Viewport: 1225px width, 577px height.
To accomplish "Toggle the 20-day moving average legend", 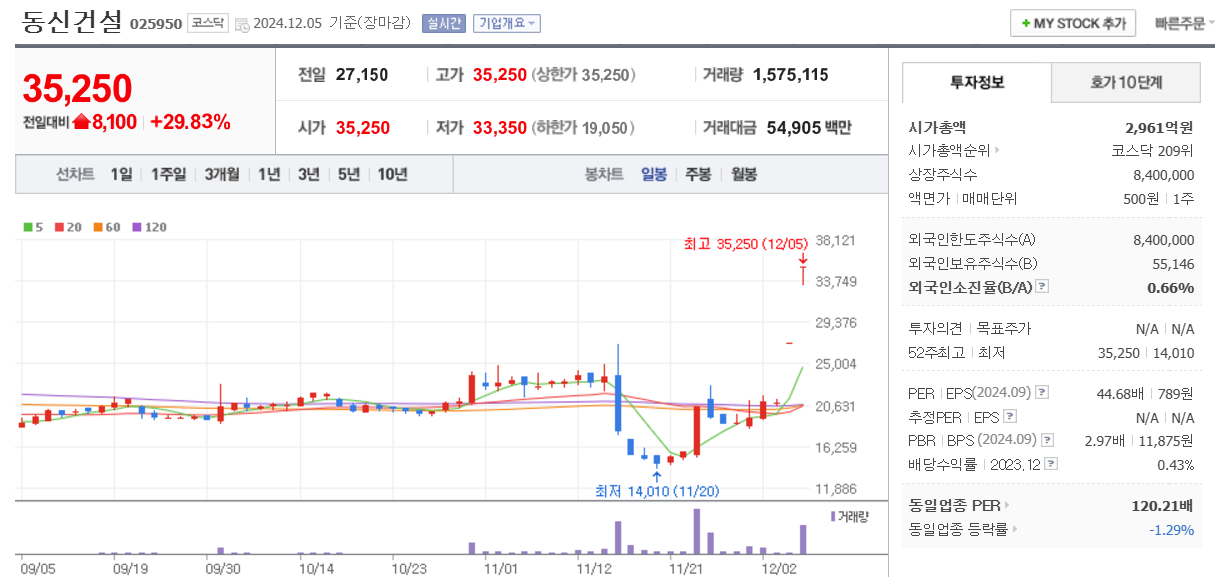I will tap(61, 227).
